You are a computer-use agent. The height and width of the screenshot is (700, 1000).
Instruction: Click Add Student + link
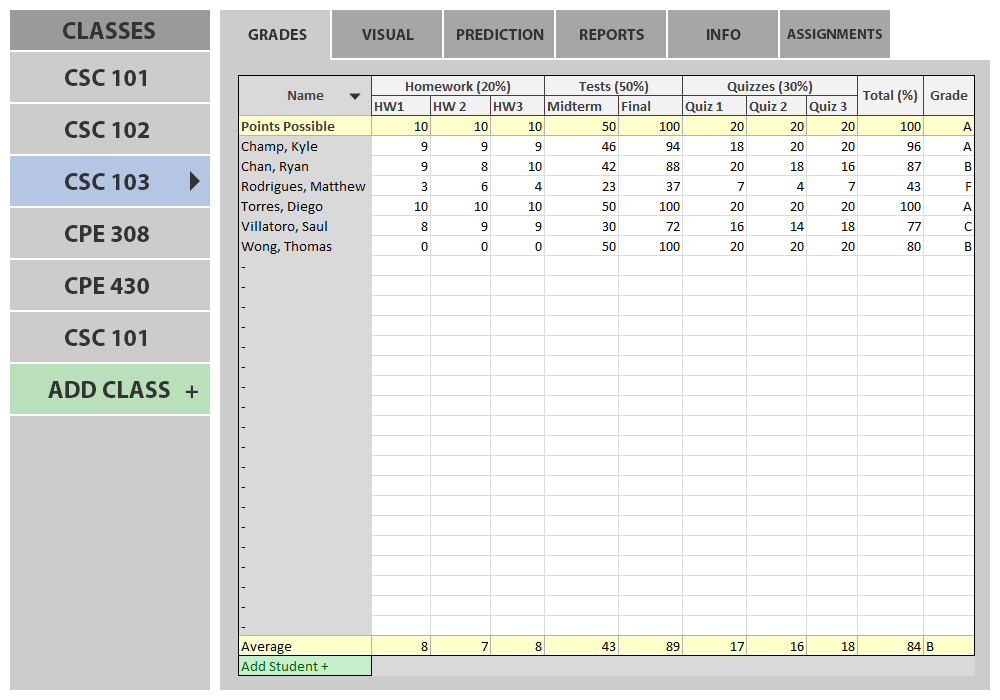(x=285, y=666)
